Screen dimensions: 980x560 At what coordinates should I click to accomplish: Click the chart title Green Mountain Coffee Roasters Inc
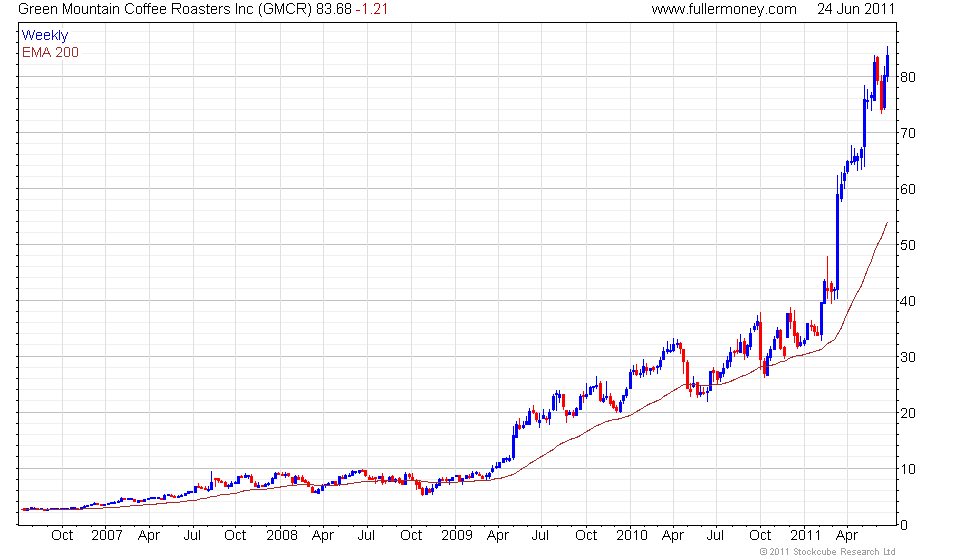pos(136,9)
